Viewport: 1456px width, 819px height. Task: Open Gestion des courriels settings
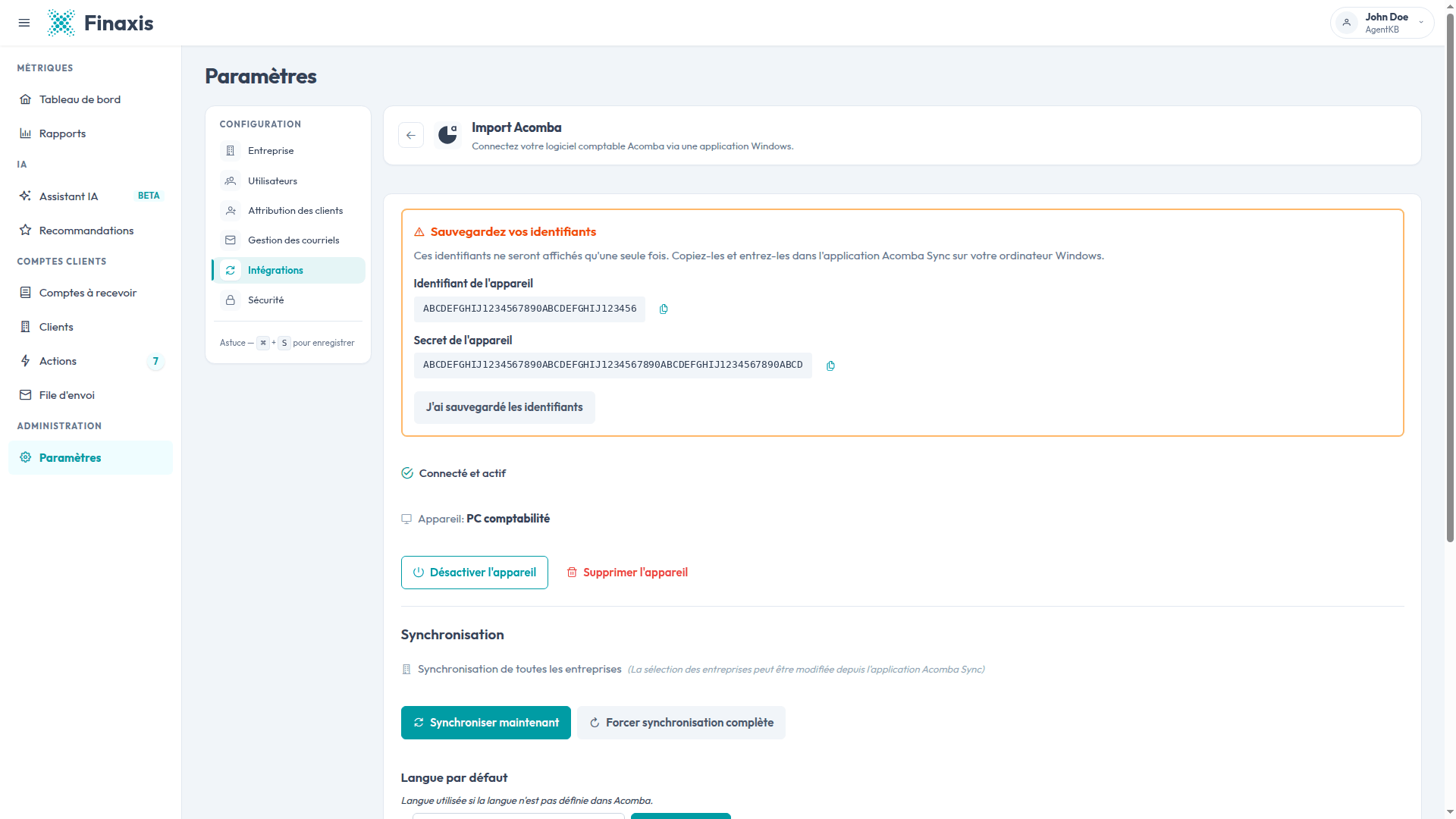(288, 240)
